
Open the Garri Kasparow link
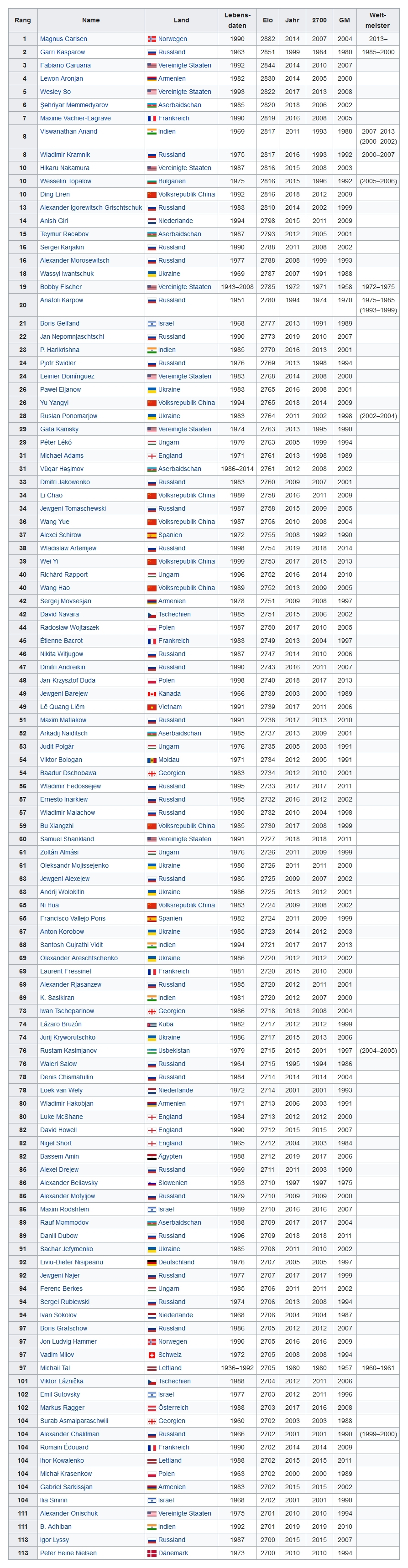point(62,52)
